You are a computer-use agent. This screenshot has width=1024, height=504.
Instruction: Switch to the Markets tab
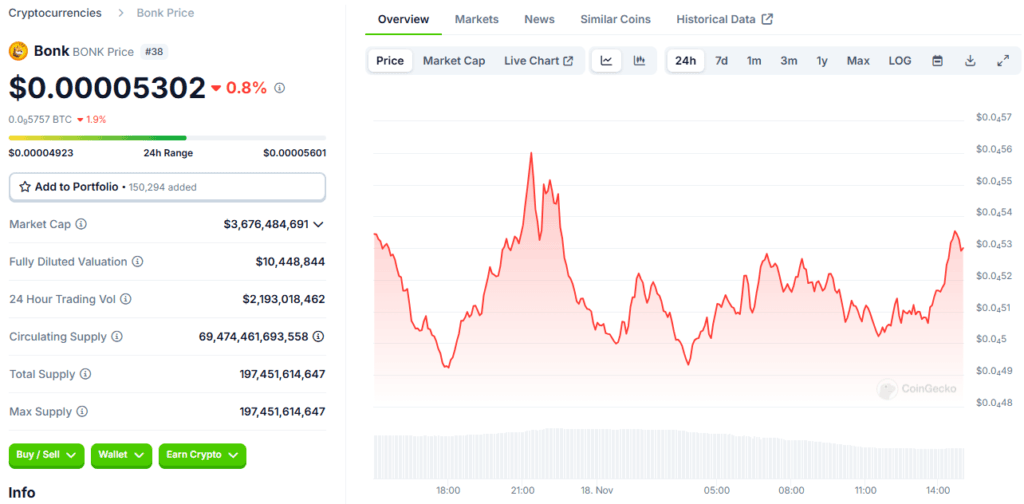coord(477,19)
